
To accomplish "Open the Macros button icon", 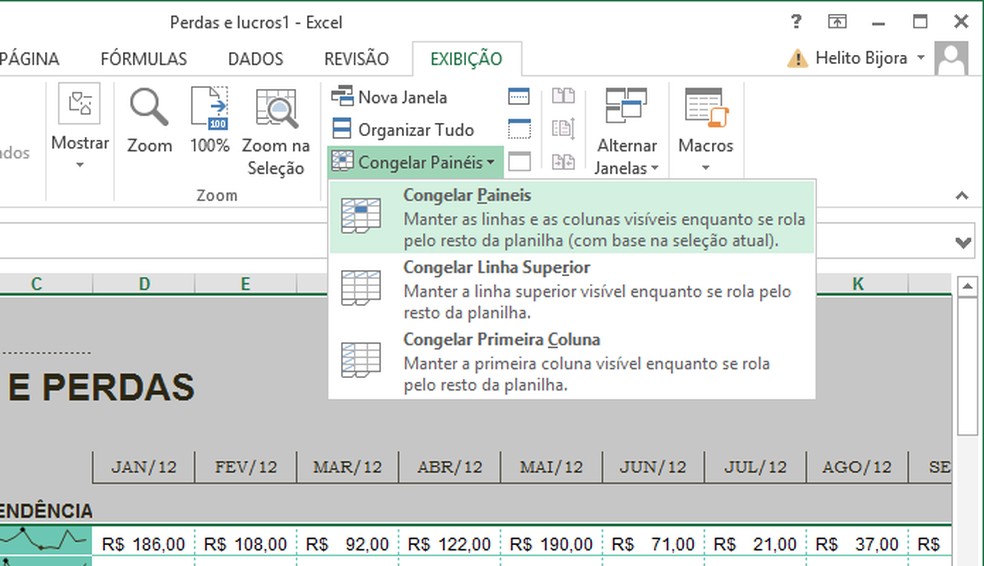I will 705,107.
